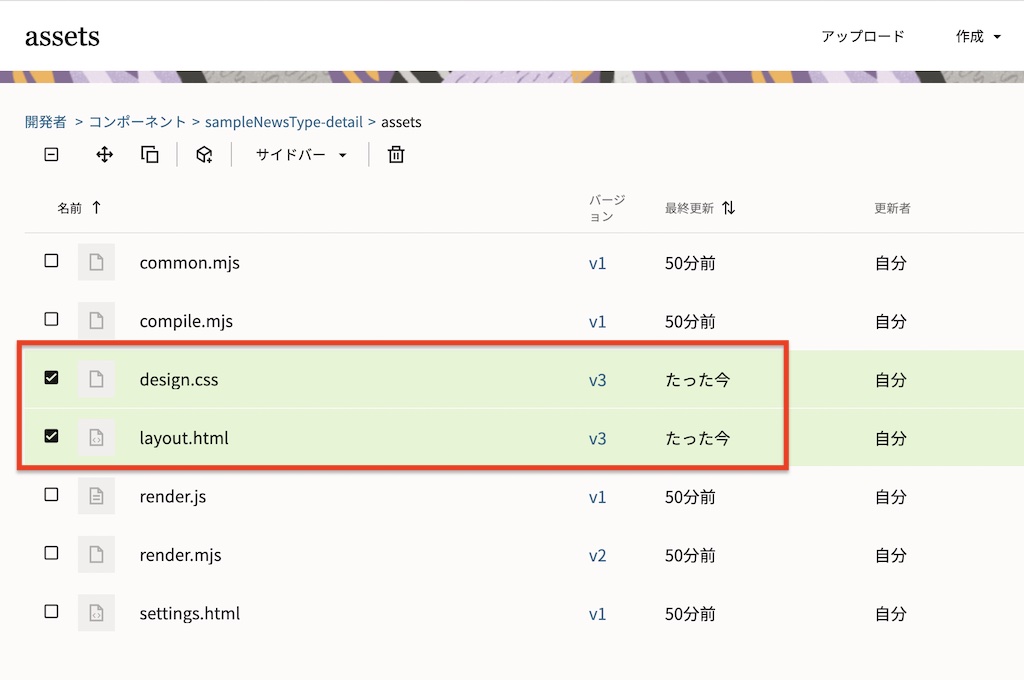Go to 開発者 breadcrumb
Viewport: 1024px width, 680px height.
point(46,122)
